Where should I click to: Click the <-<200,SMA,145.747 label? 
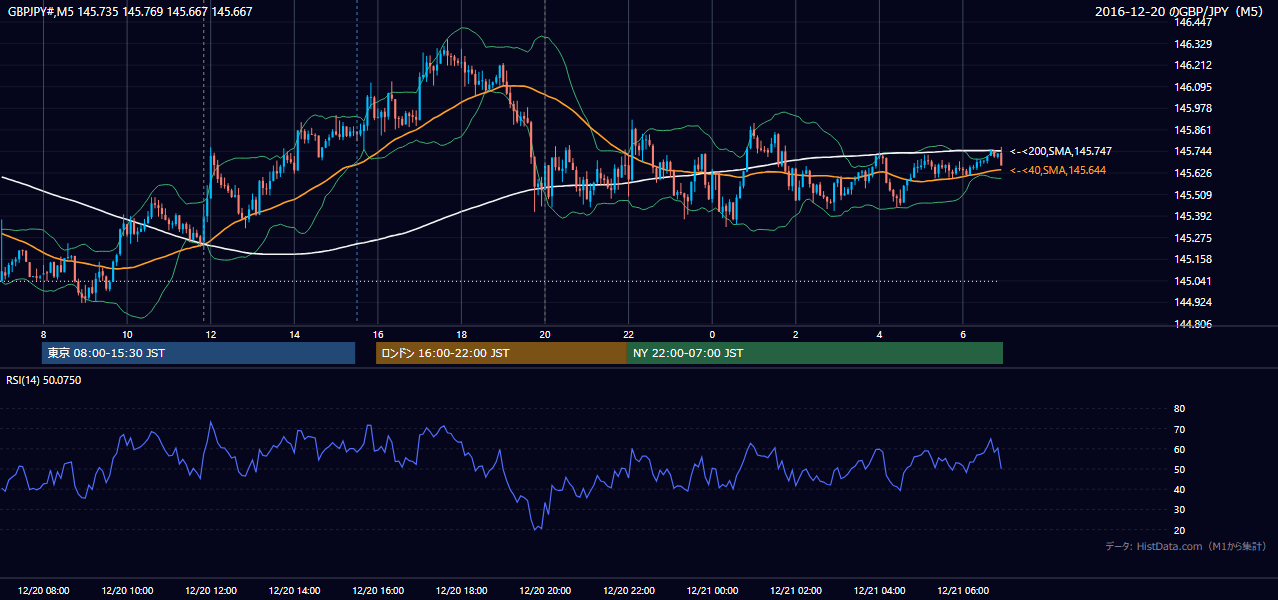click(1060, 151)
